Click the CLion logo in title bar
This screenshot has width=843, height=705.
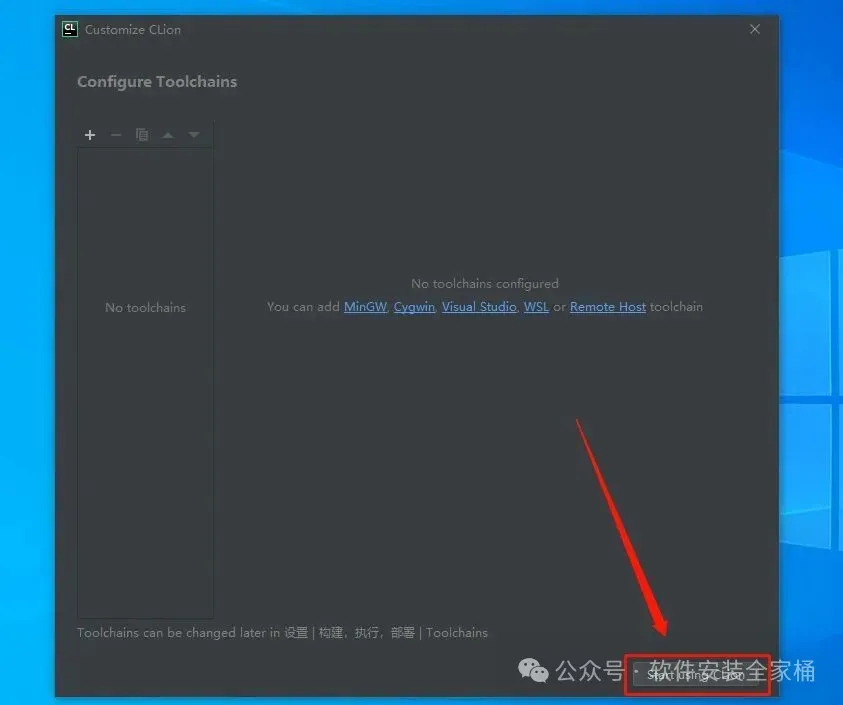tap(70, 29)
